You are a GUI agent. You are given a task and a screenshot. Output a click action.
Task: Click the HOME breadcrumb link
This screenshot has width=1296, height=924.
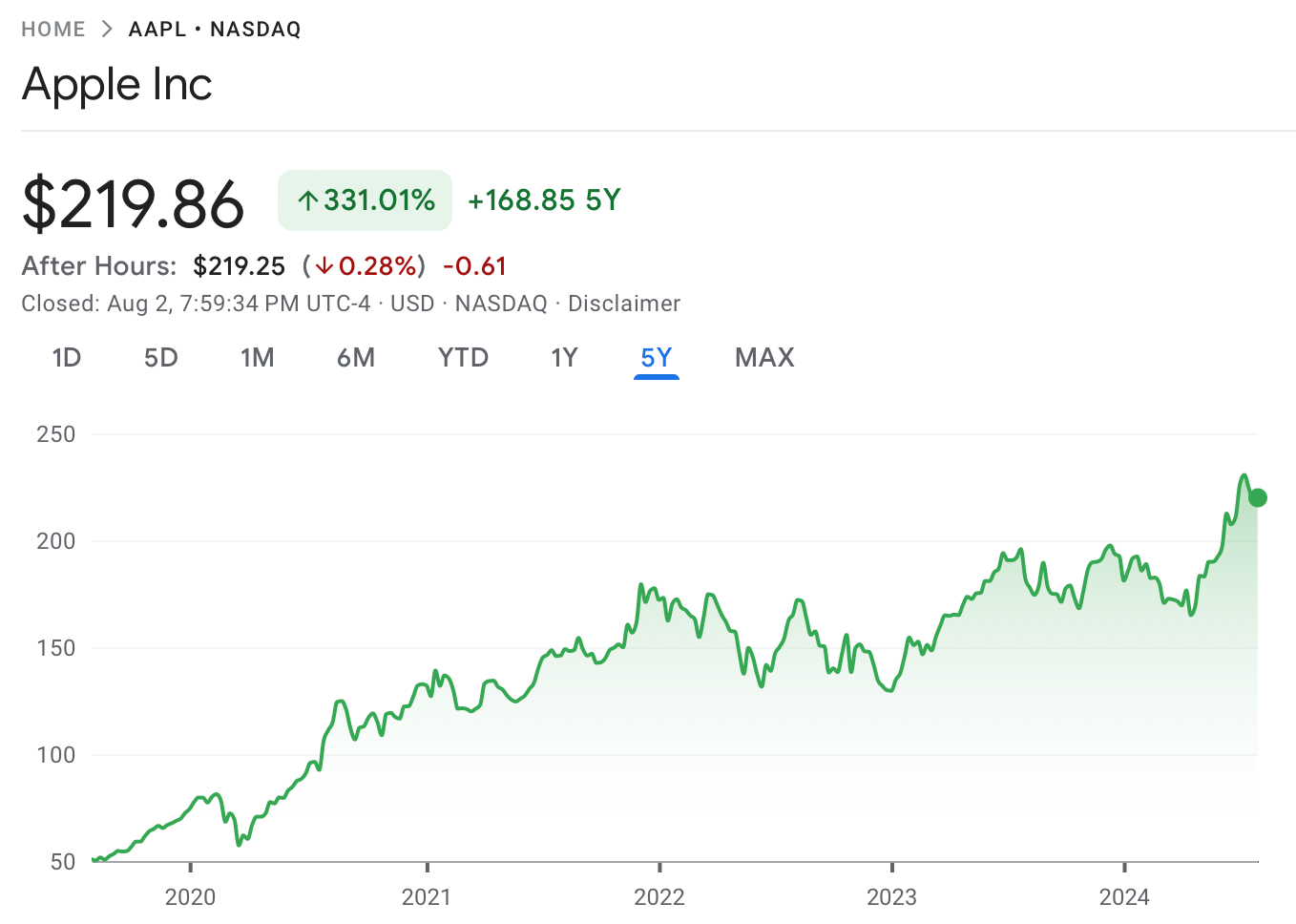point(53,30)
